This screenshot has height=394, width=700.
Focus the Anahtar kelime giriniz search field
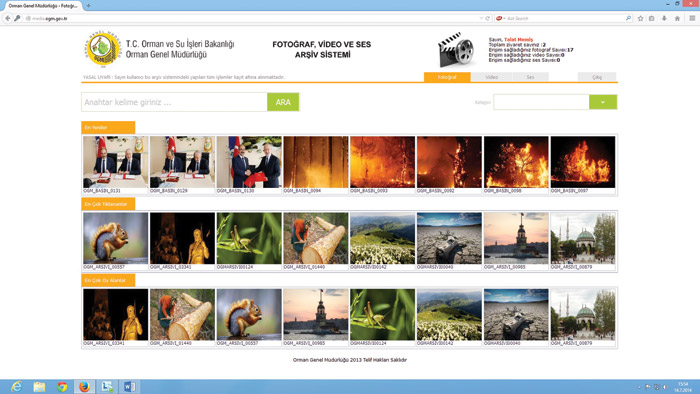[175, 102]
